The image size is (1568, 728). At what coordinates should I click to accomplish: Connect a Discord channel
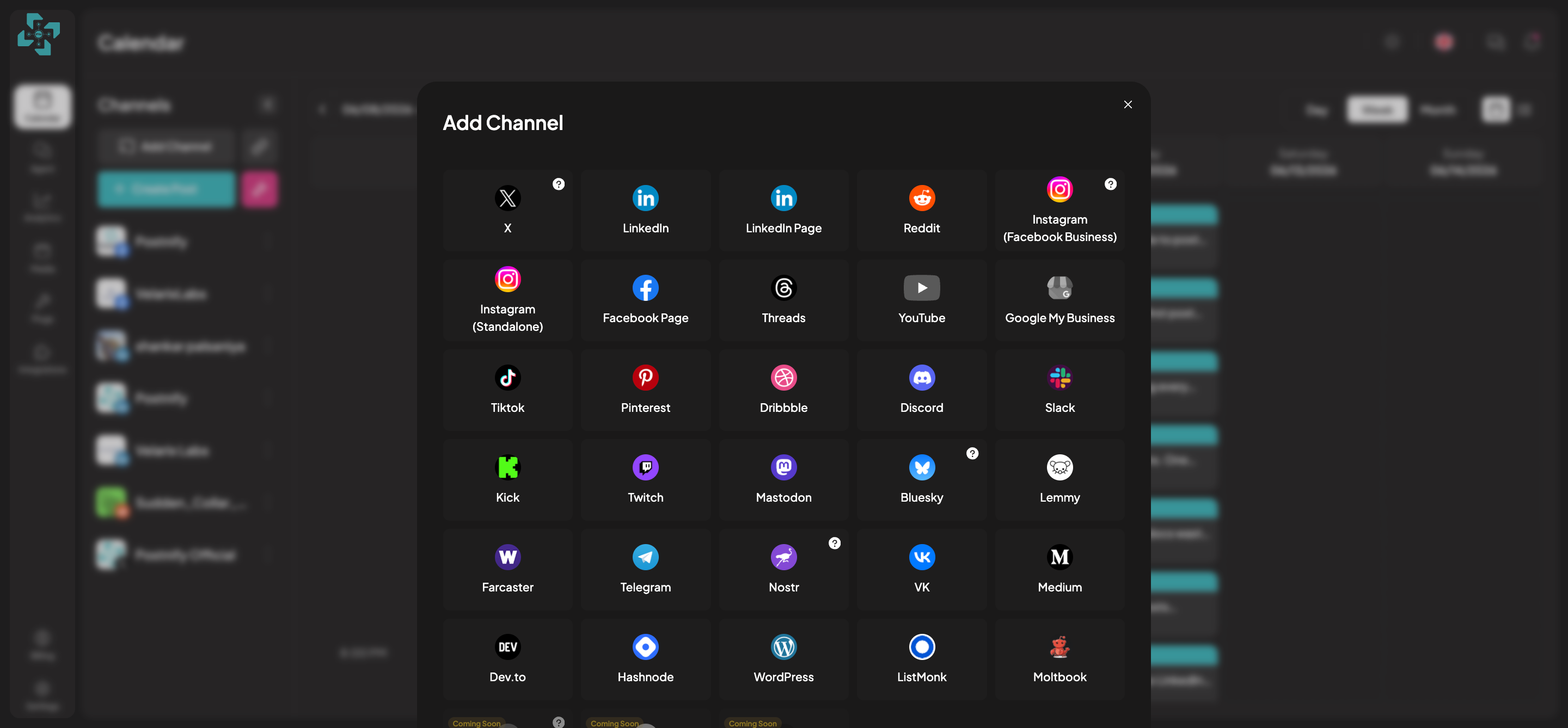[922, 390]
